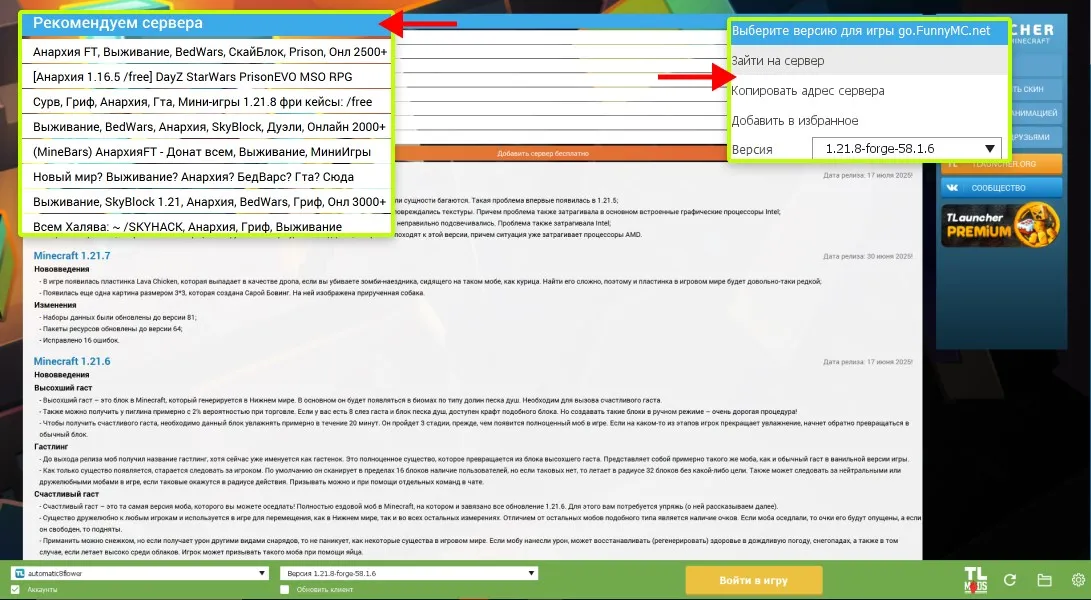The width and height of the screenshot is (1091, 600).
Task: Select server 'Выживание, SkyBlock 1.21, Анархия, BedWars'
Action: (207, 202)
